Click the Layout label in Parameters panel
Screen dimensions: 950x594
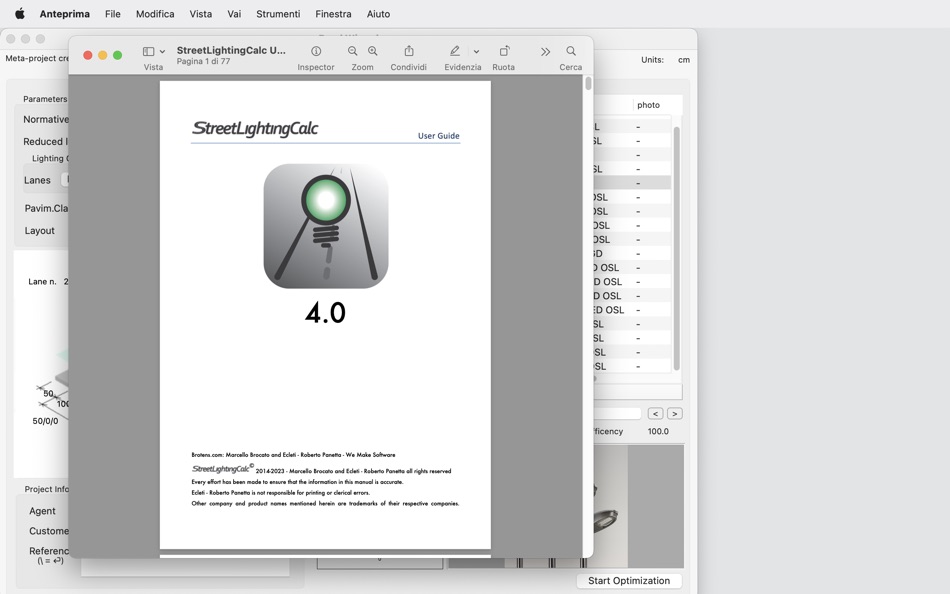pyautogui.click(x=39, y=230)
